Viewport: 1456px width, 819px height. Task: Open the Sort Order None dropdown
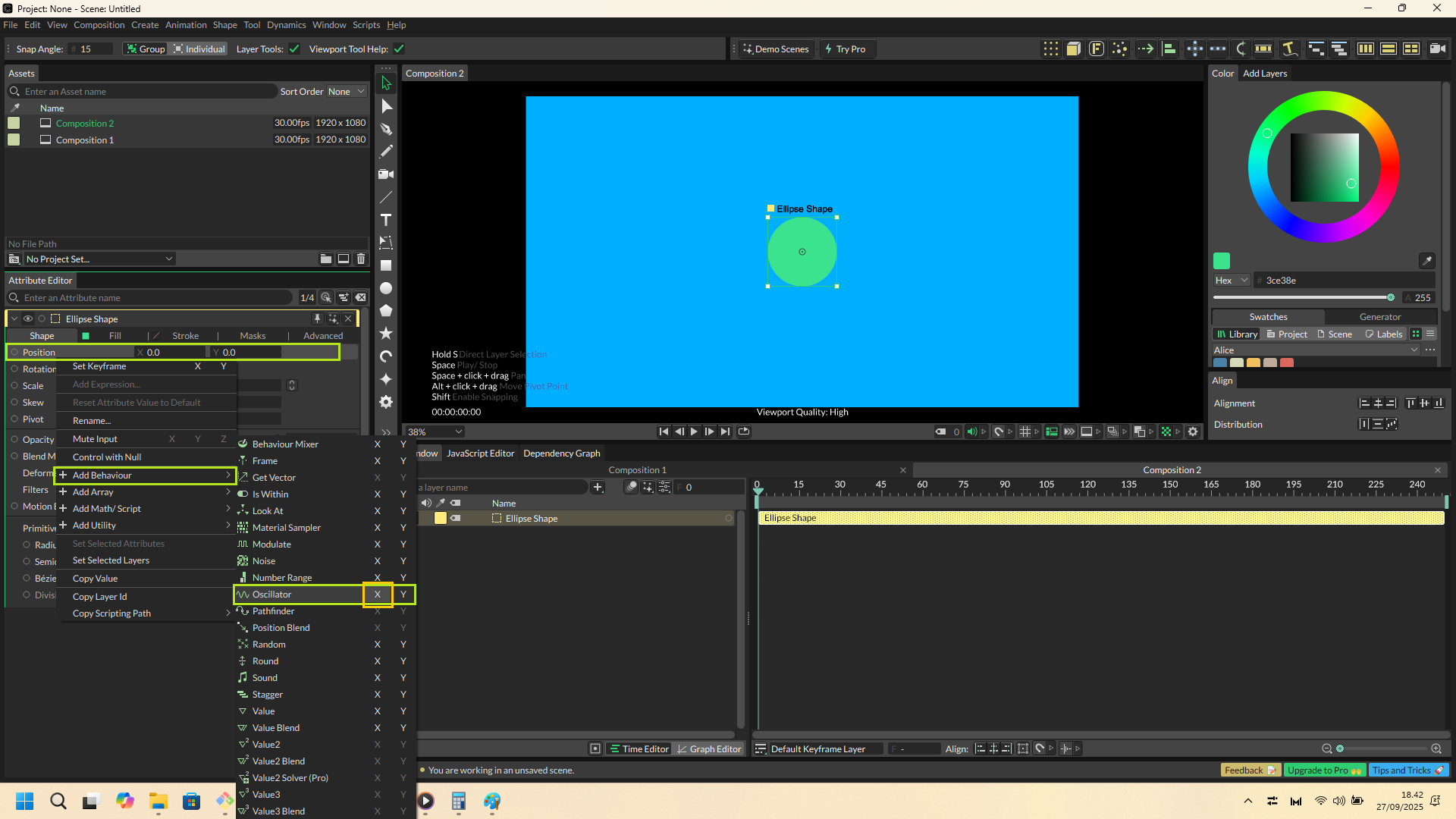(346, 92)
